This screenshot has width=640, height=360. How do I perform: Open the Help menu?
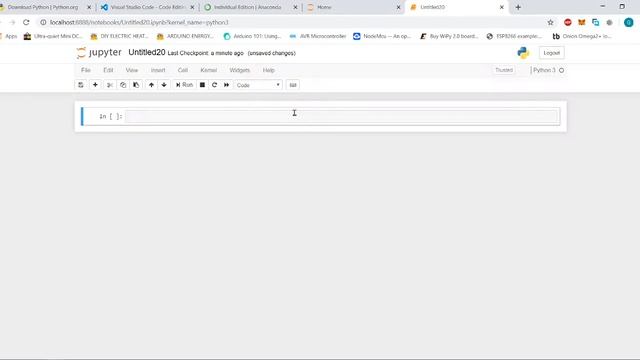(269, 70)
